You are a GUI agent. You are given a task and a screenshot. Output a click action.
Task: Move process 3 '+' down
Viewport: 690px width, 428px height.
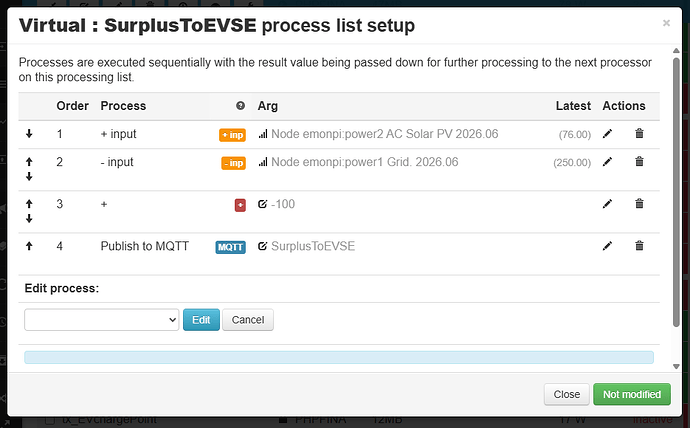coord(29,218)
